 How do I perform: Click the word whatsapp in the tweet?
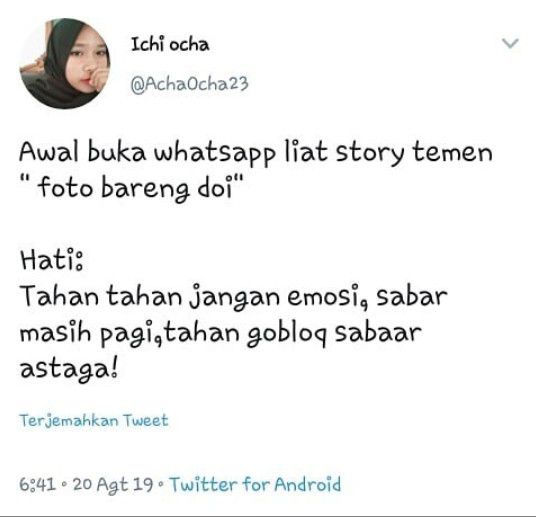click(x=215, y=154)
